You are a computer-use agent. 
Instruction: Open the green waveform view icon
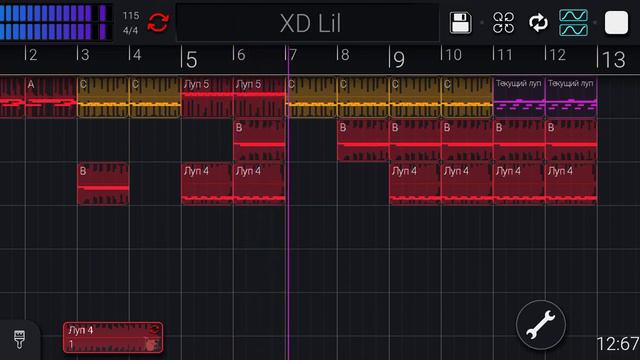(x=573, y=22)
